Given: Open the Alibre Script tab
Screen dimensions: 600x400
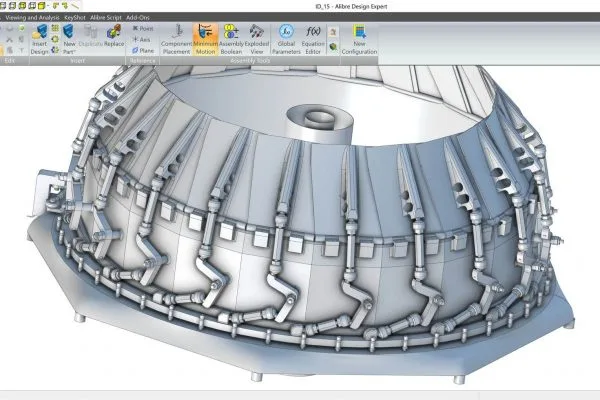Looking at the screenshot, I should coord(106,18).
